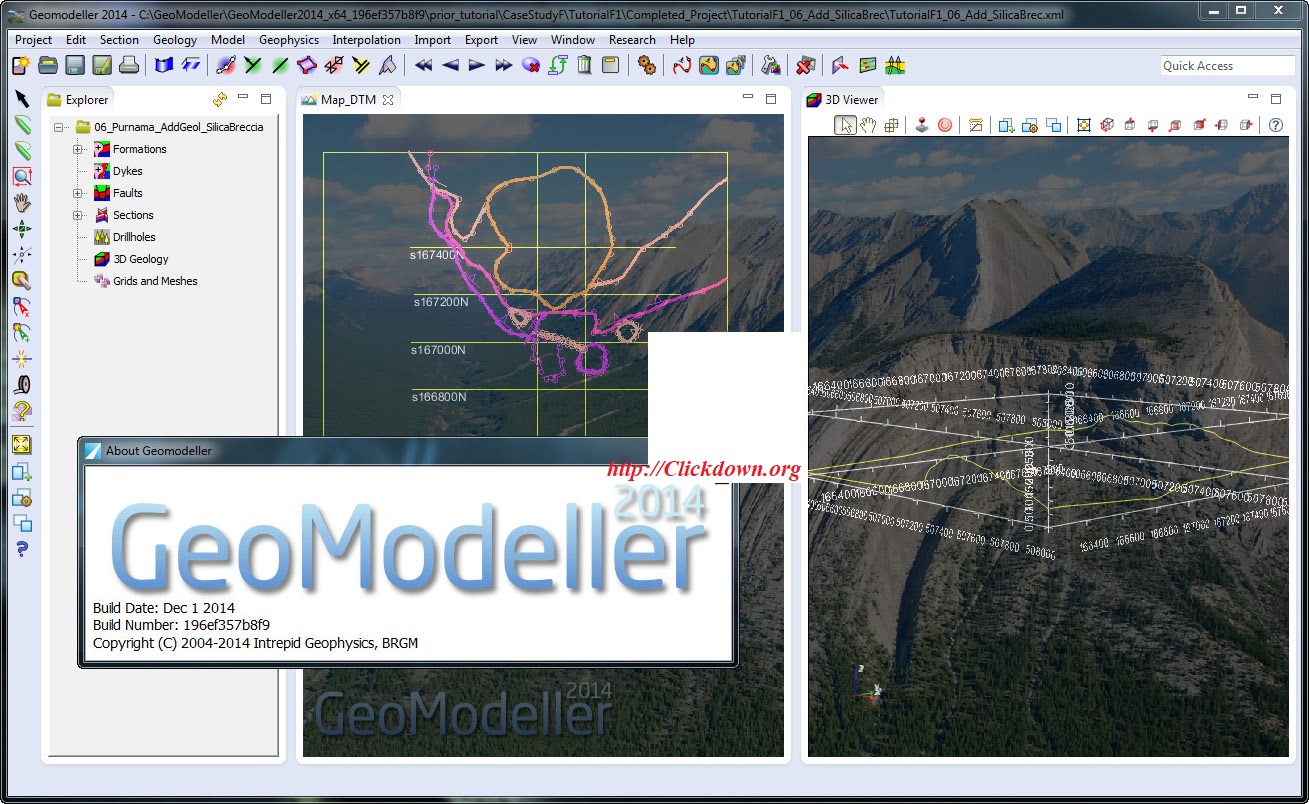Open the Help menu
This screenshot has width=1309, height=804.
point(683,40)
